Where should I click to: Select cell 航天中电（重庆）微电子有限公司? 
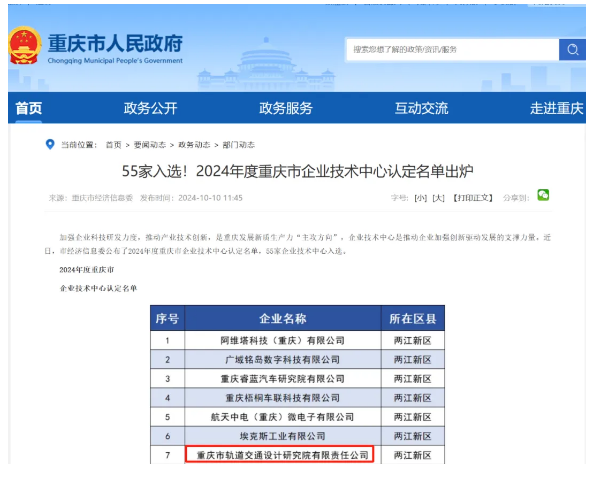coord(283,417)
